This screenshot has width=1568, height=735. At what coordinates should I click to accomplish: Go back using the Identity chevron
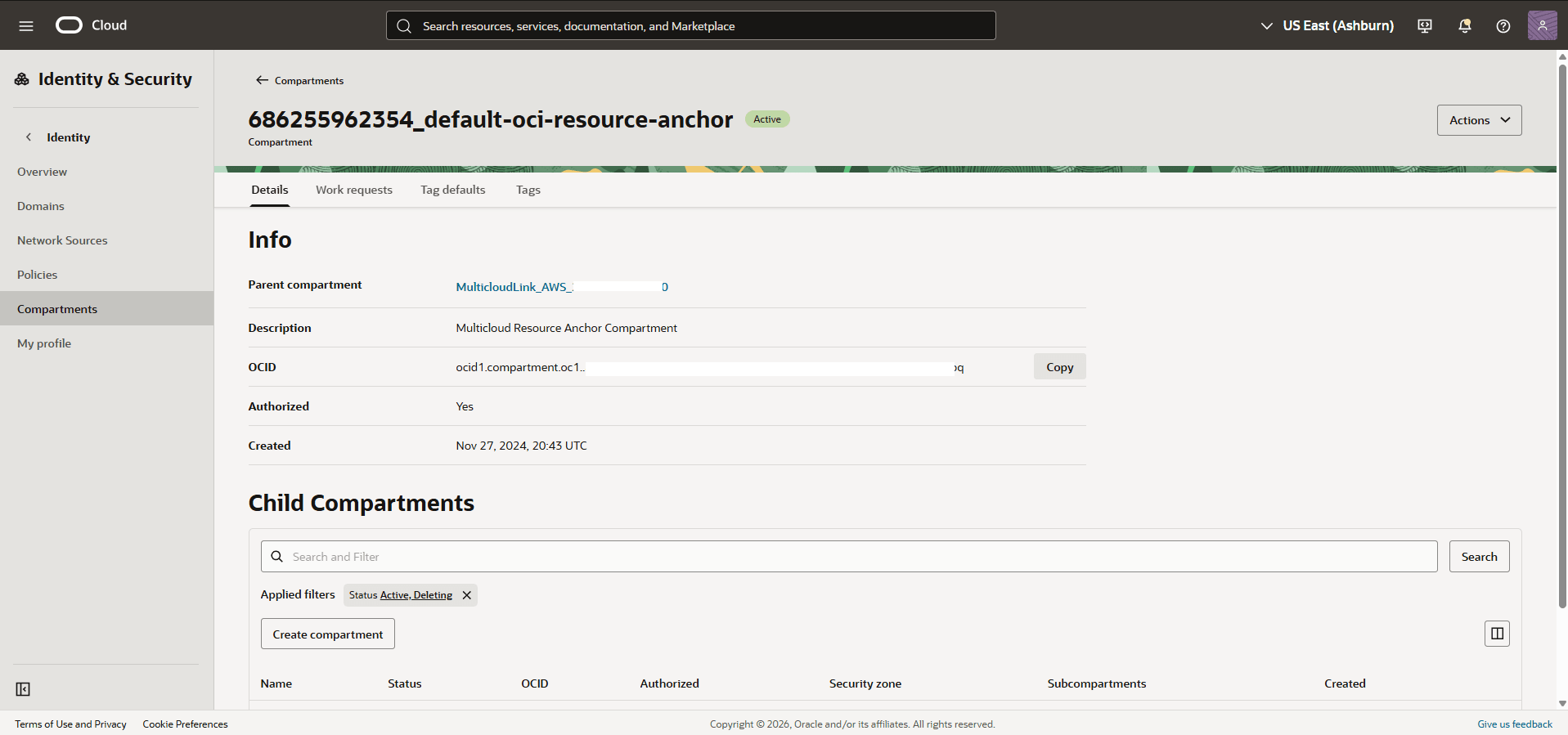coord(29,137)
